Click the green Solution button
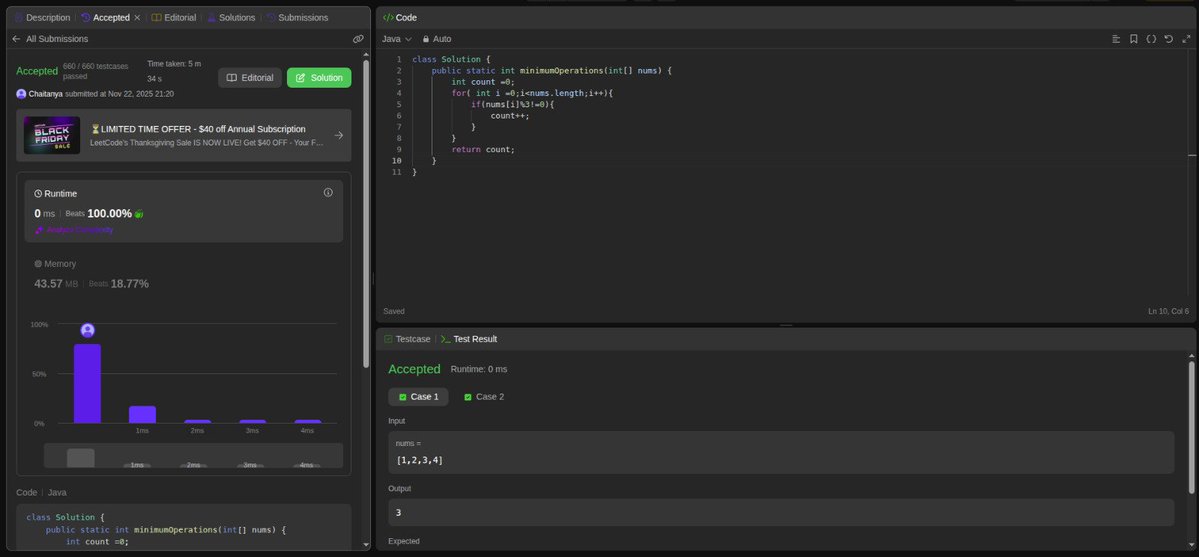Image resolution: width=1199 pixels, height=557 pixels. [319, 78]
